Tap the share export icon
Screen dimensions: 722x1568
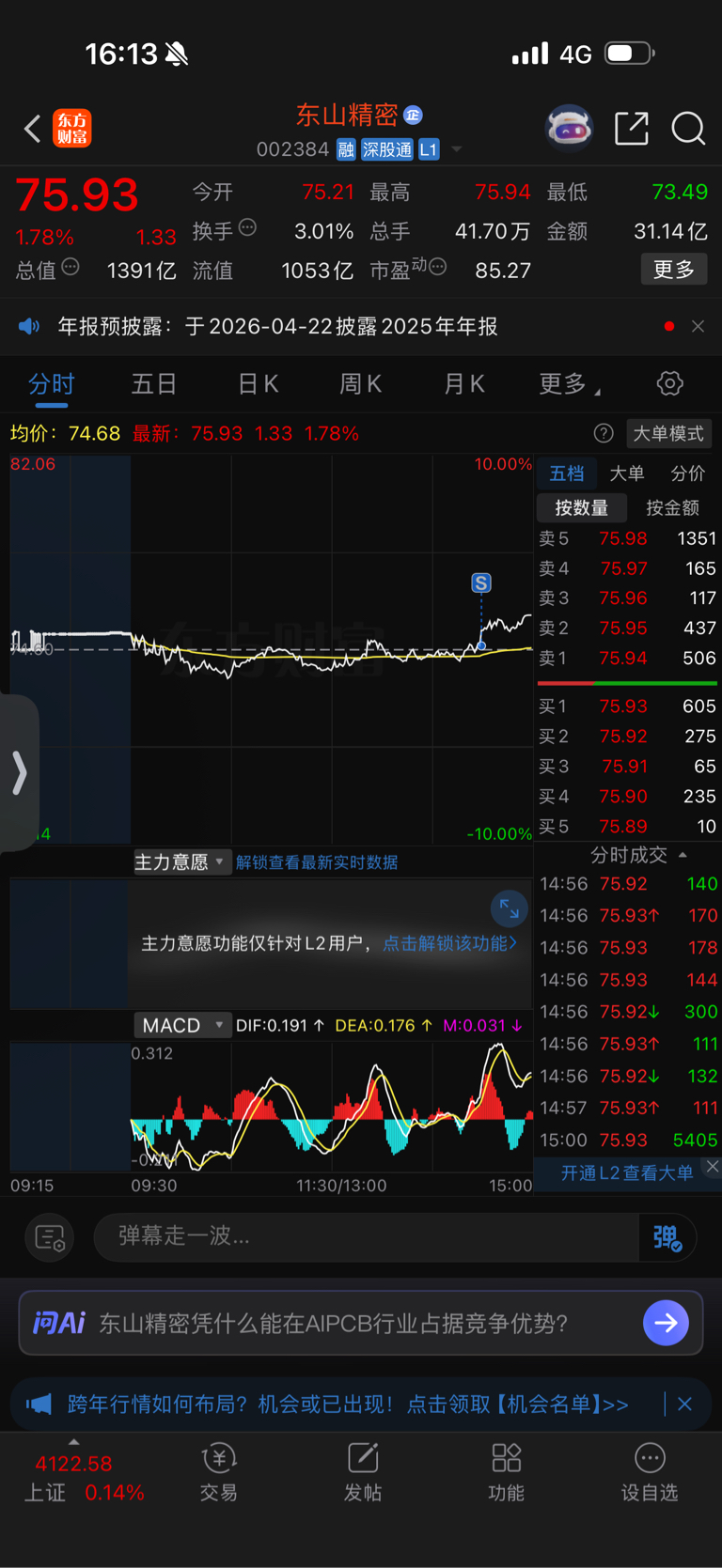(632, 129)
